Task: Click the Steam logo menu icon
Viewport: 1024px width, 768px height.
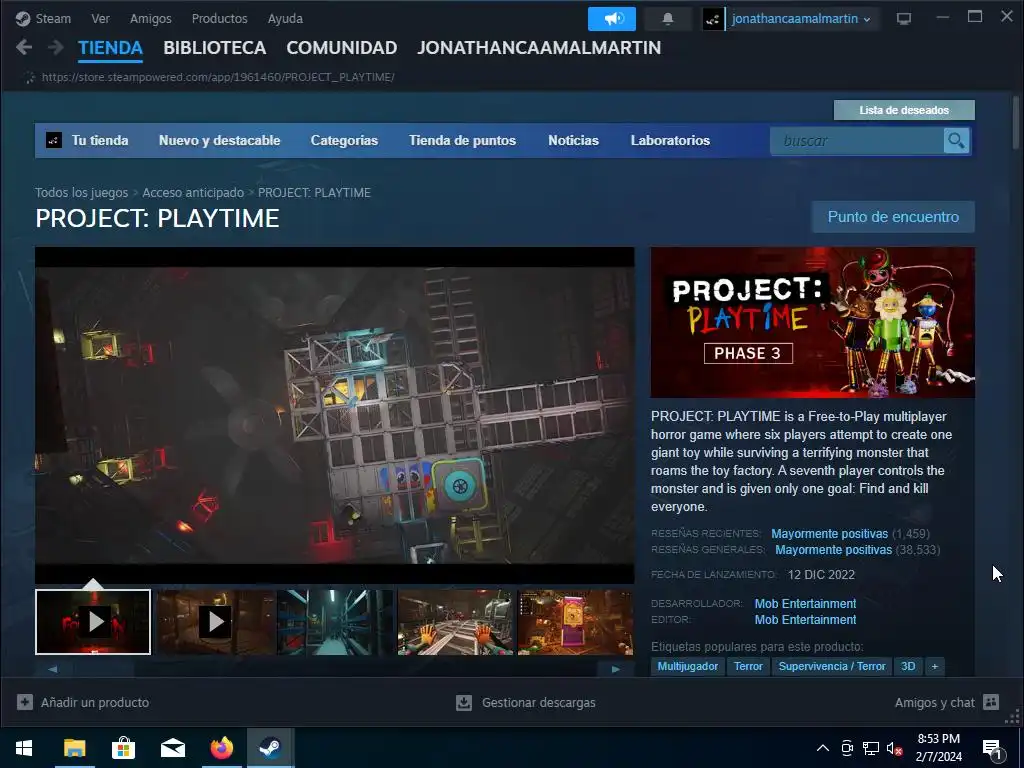Action: coord(23,18)
